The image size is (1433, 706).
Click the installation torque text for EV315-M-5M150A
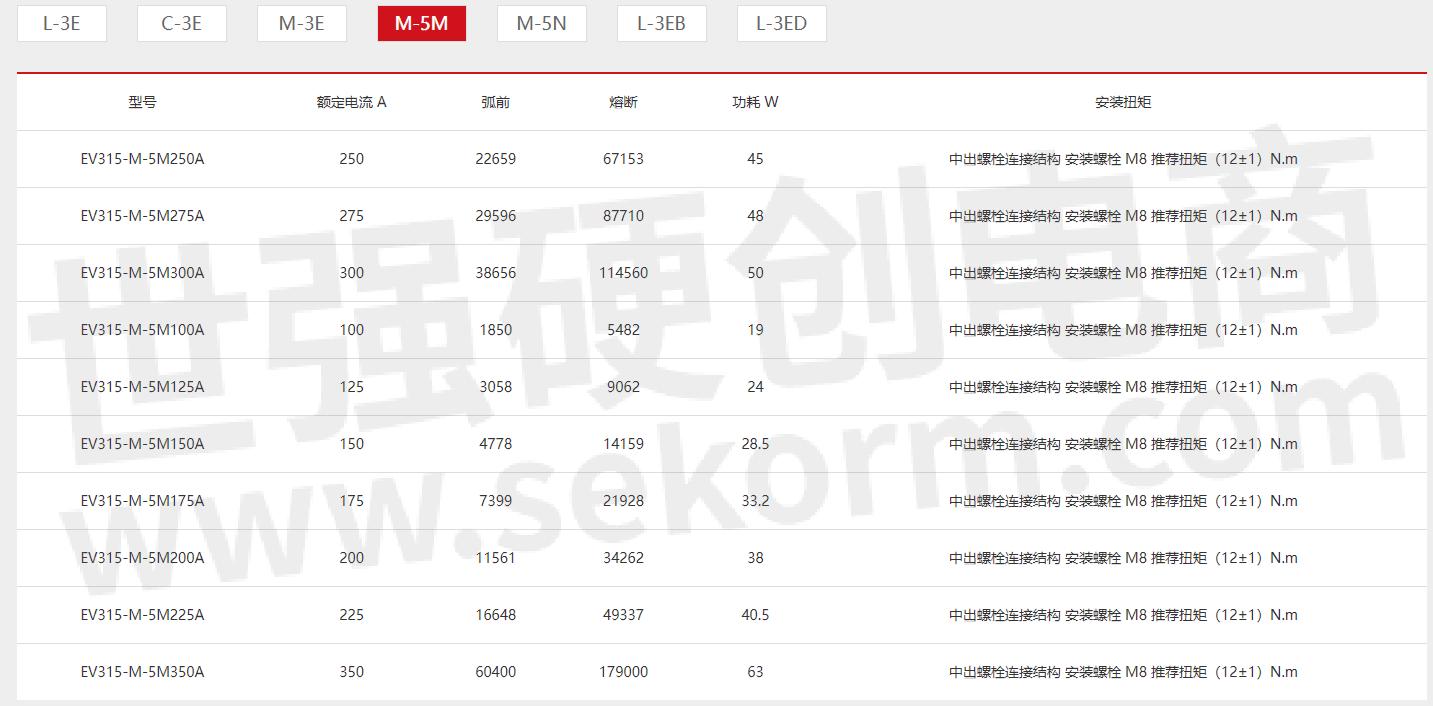pos(1122,444)
